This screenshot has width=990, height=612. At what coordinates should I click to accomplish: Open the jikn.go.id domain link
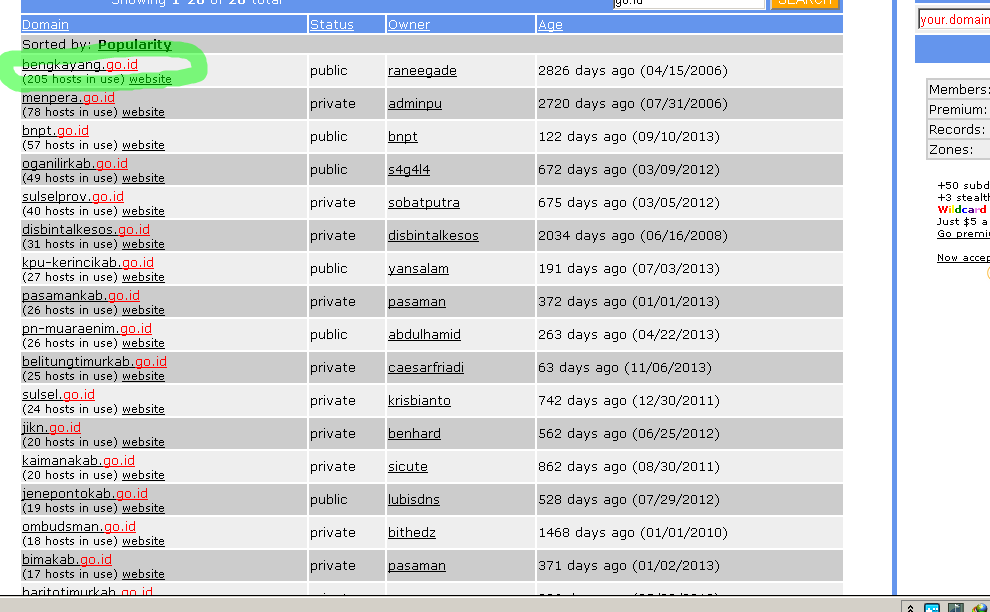pyautogui.click(x=51, y=427)
